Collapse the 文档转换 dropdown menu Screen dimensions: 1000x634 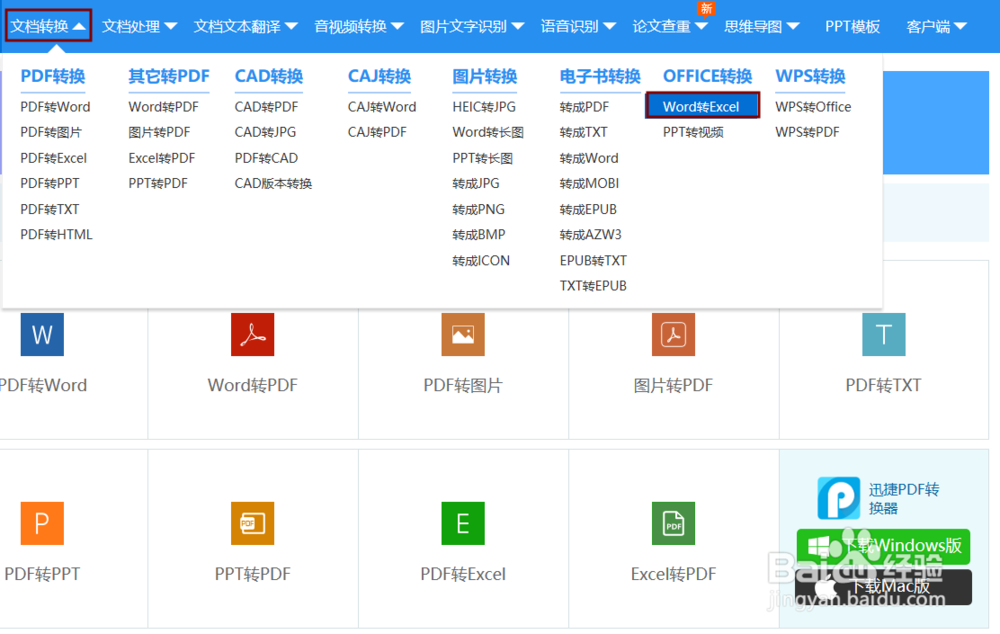click(48, 26)
